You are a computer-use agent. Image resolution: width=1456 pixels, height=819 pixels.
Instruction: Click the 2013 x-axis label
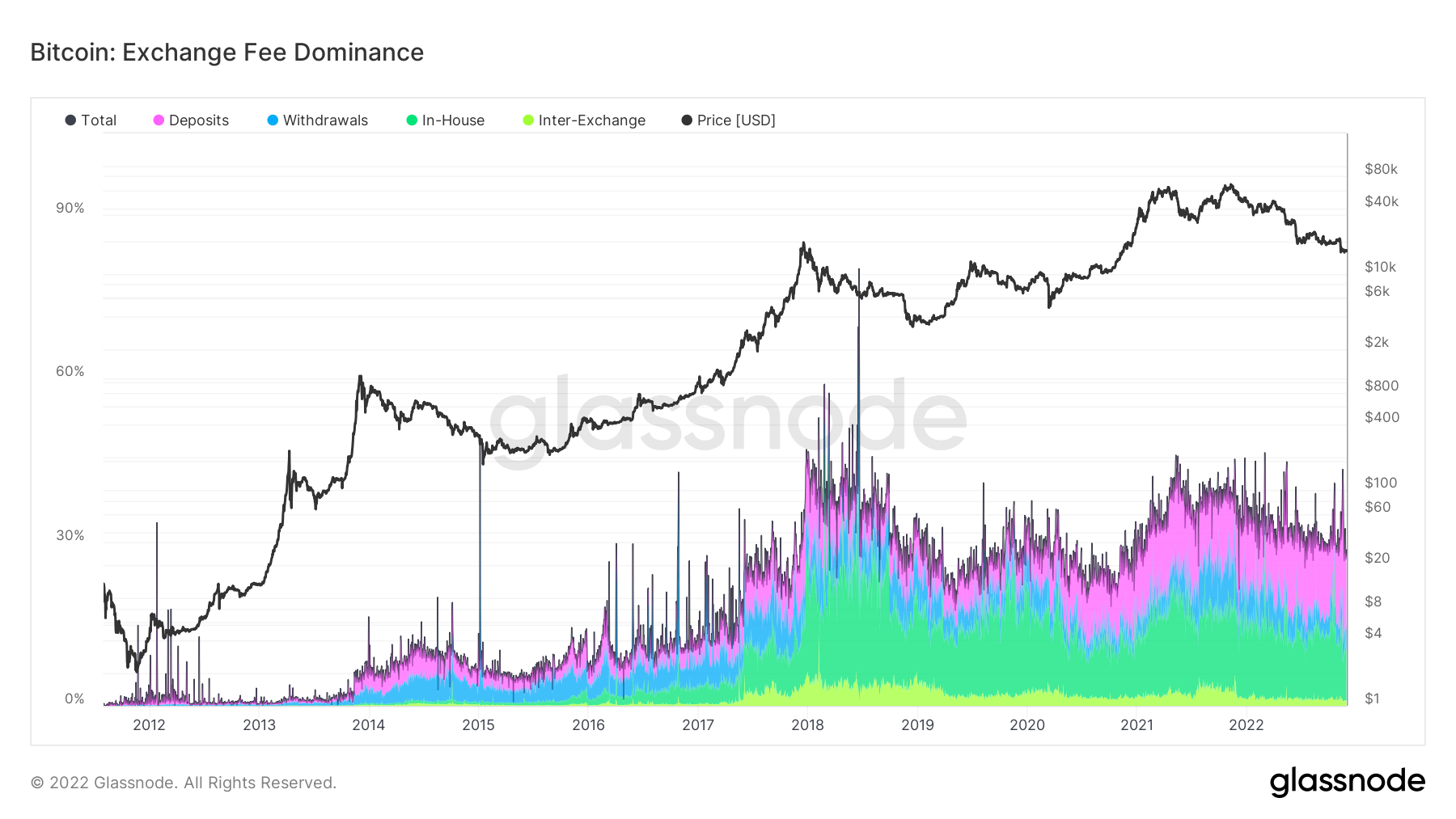tap(259, 725)
